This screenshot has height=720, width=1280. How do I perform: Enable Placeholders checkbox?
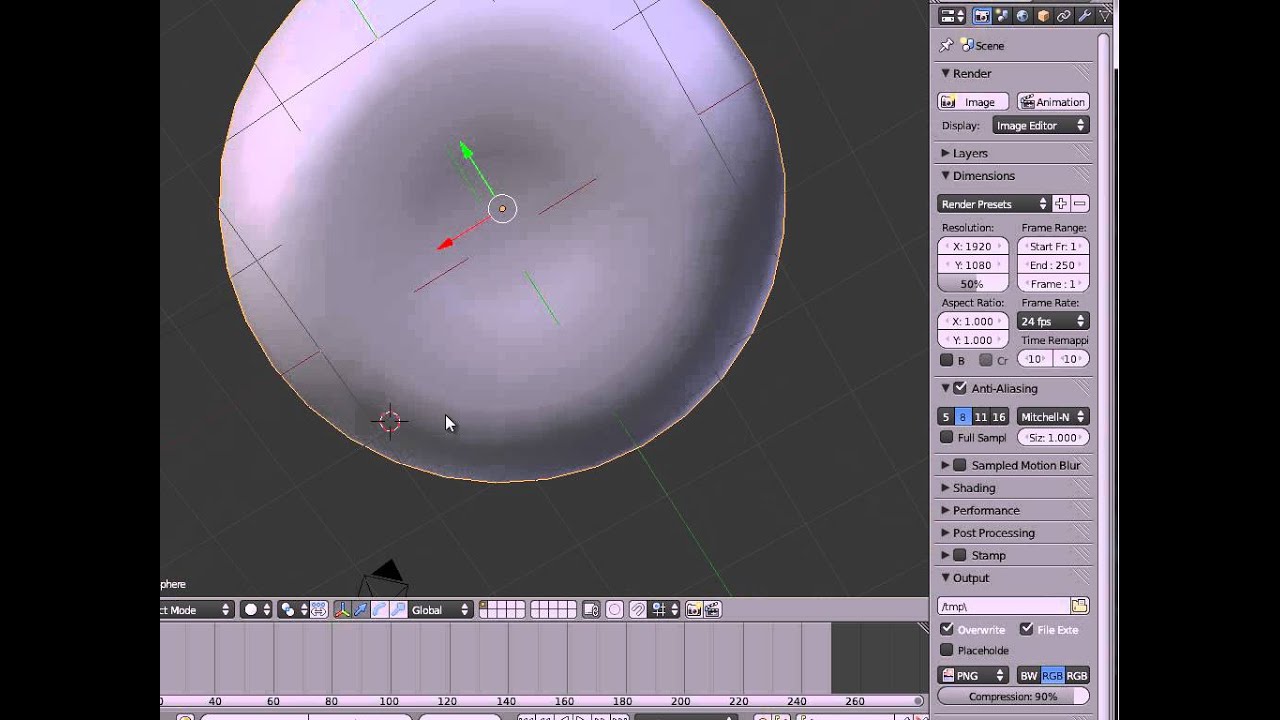946,650
